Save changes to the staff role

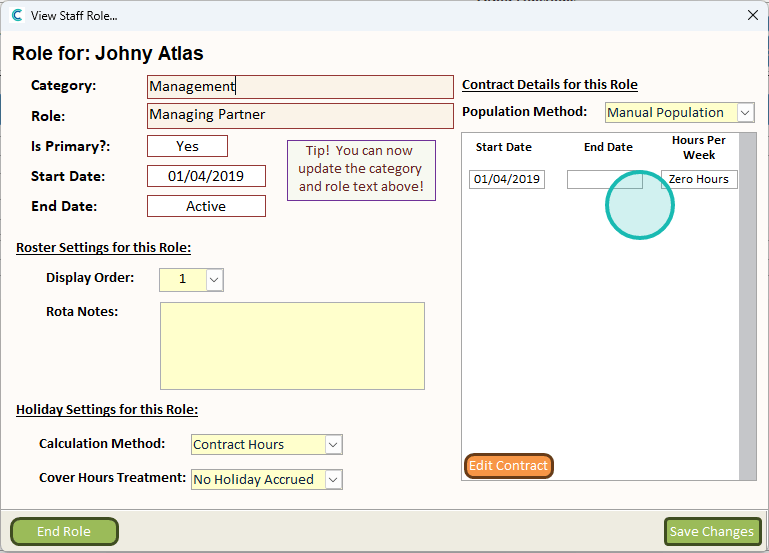[x=712, y=532]
